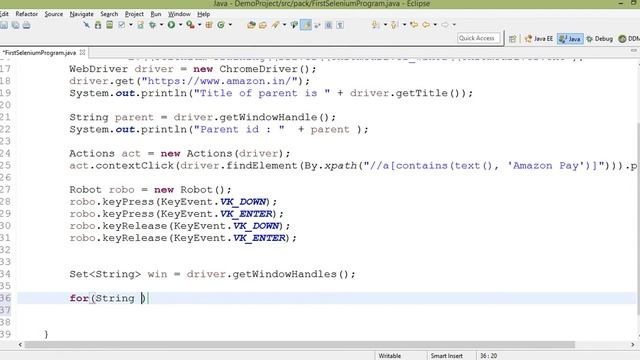Switch to the Debug perspective
Viewport: 640px width, 360px height.
(600, 39)
